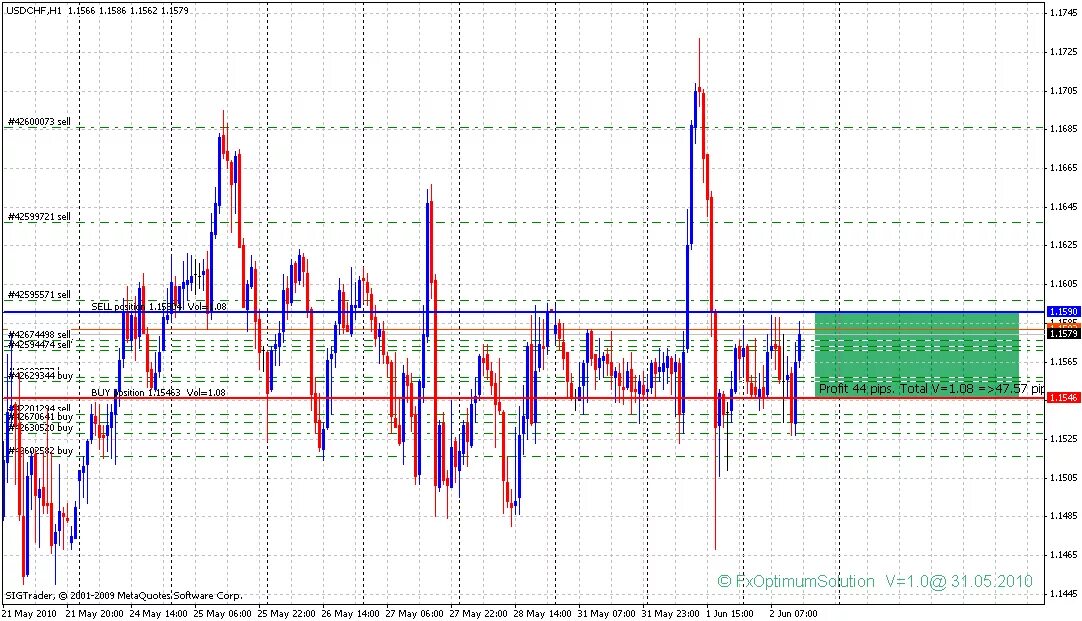Click price scale value 1.1625

[x=1063, y=244]
